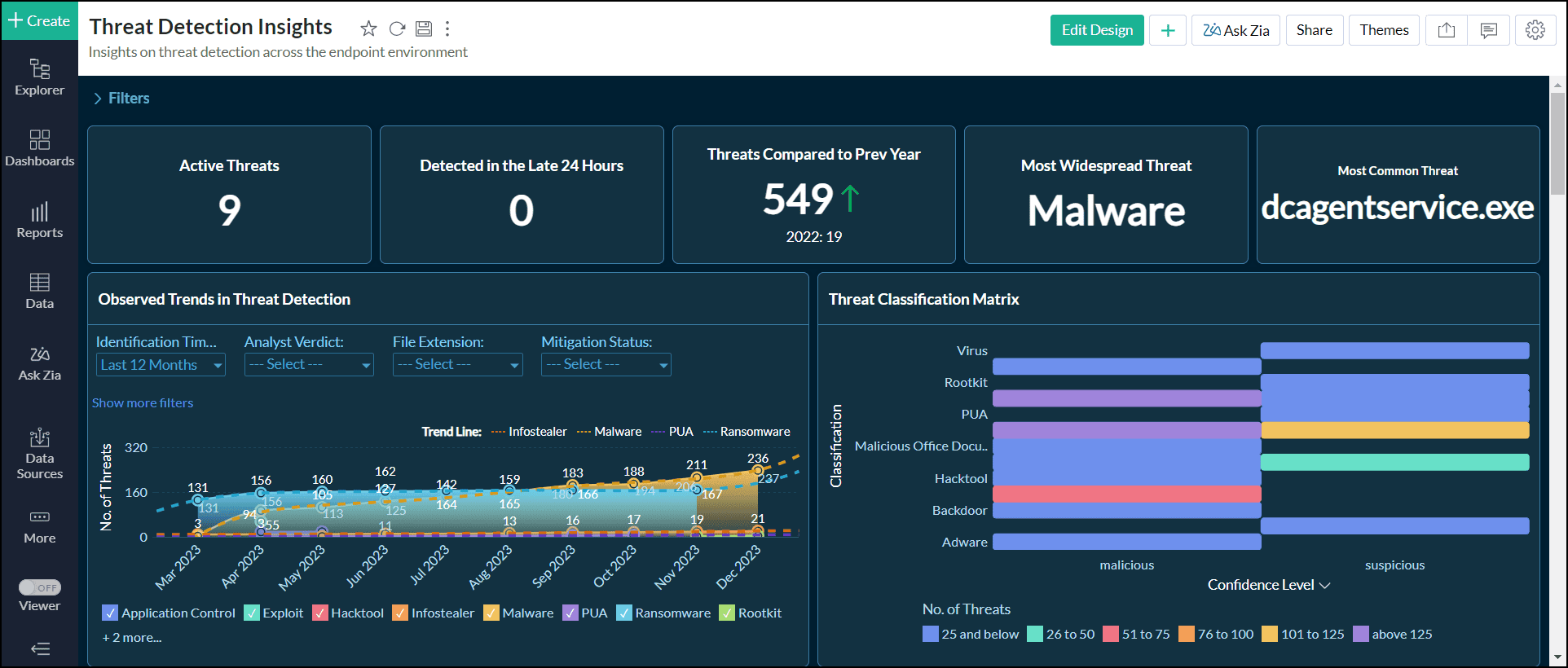Toggle the Hacktool legend checkbox

click(x=320, y=613)
